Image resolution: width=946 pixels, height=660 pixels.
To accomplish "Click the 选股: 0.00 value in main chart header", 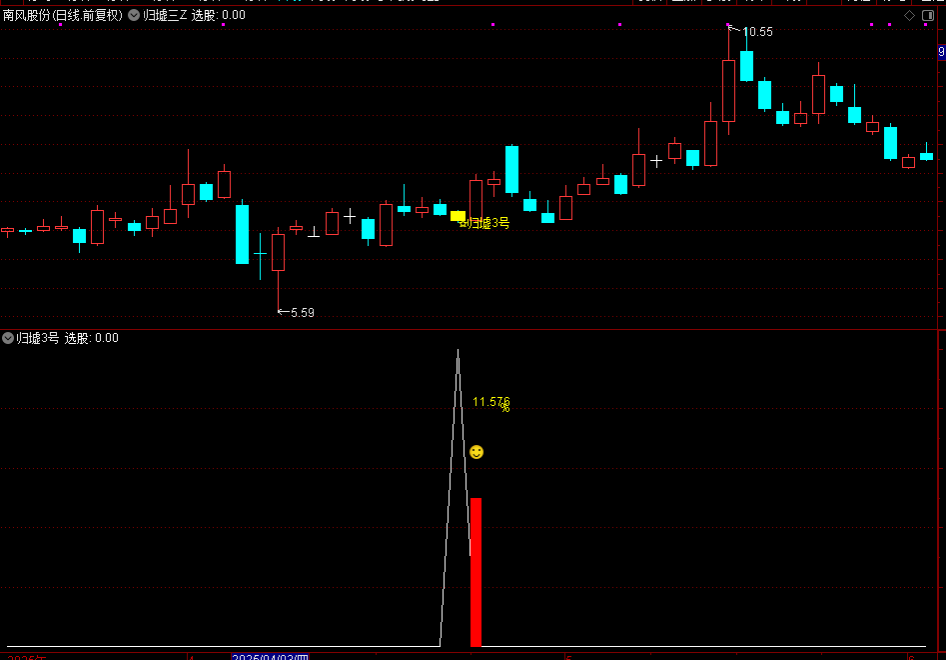I will (218, 15).
